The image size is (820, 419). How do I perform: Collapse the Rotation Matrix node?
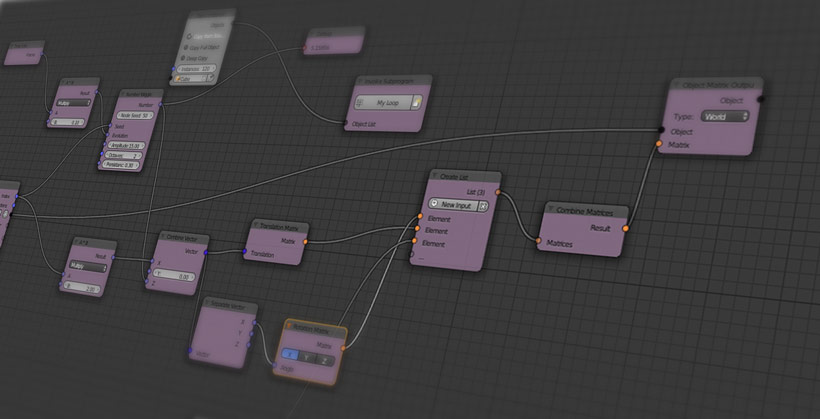(289, 326)
